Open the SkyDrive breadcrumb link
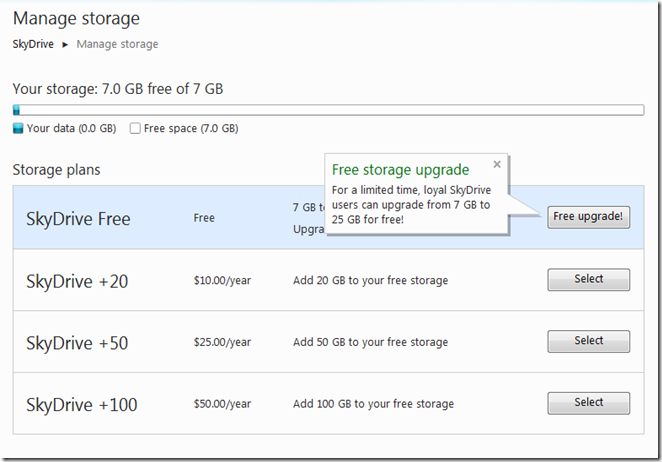This screenshot has height=462, width=662. pos(33,44)
